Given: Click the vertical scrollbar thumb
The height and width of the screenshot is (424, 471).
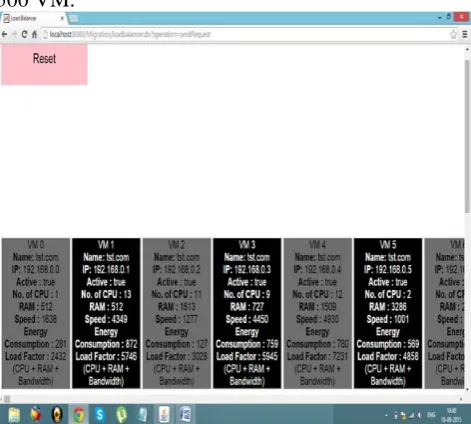Looking at the screenshot, I should click(x=467, y=136).
